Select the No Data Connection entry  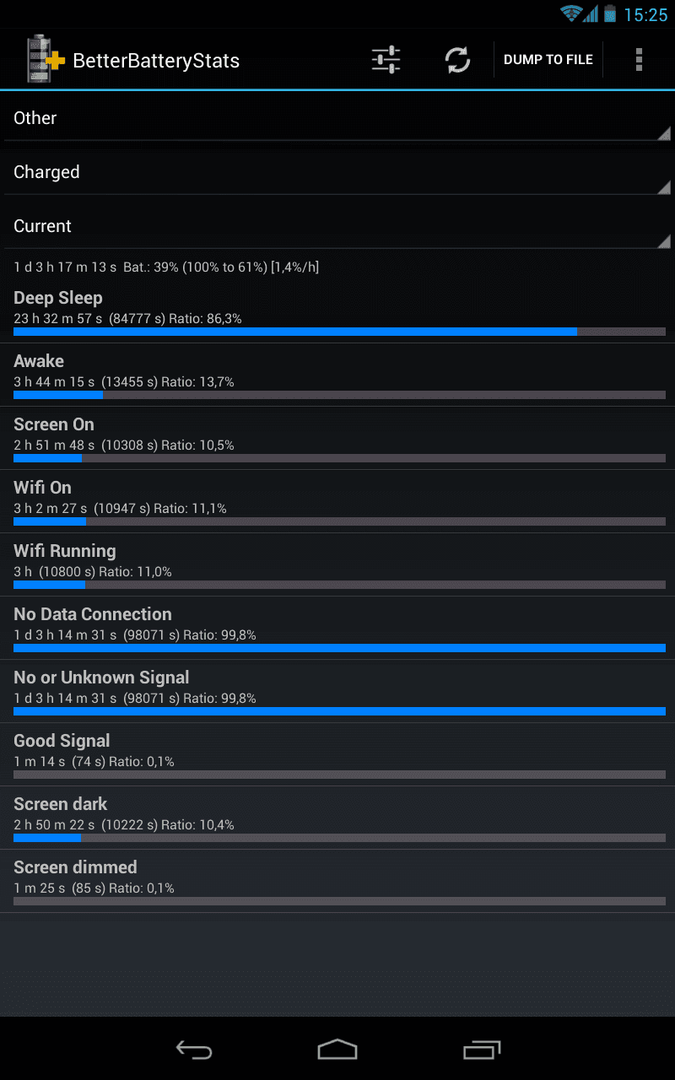[338, 628]
